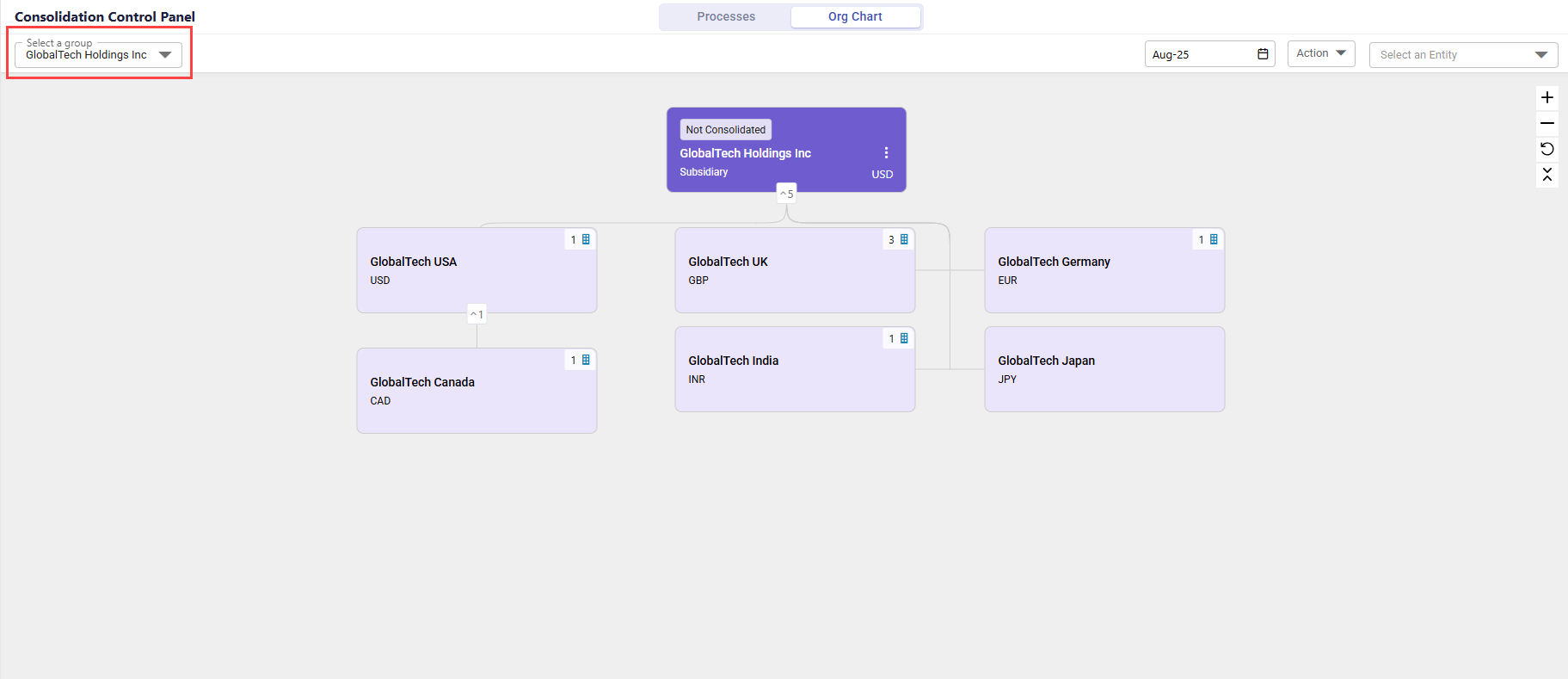1568x679 pixels.
Task: Click the zoom out minus icon
Action: 1546,123
